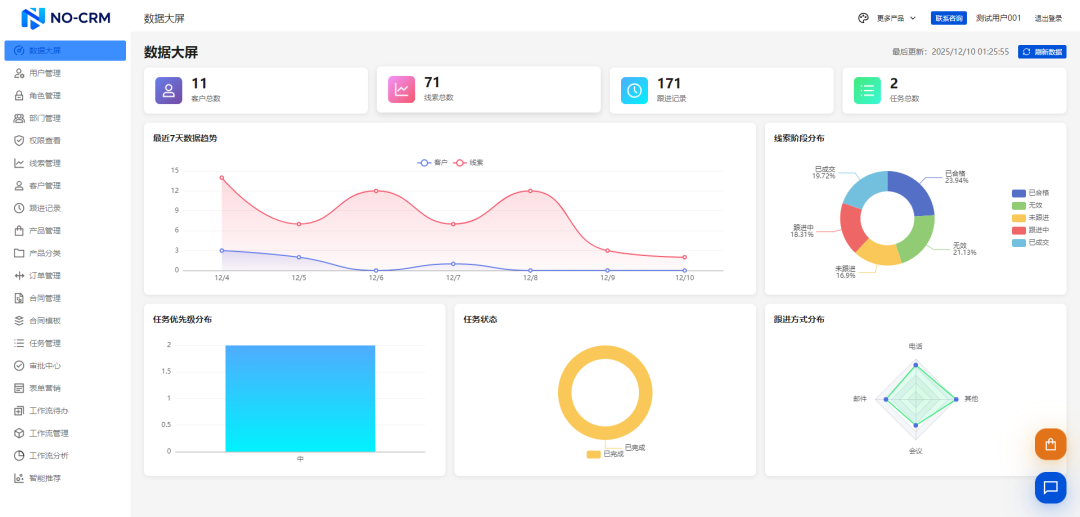This screenshot has height=517, width=1080.
Task: Open the orange shopping bag floating button
Action: click(x=1050, y=444)
